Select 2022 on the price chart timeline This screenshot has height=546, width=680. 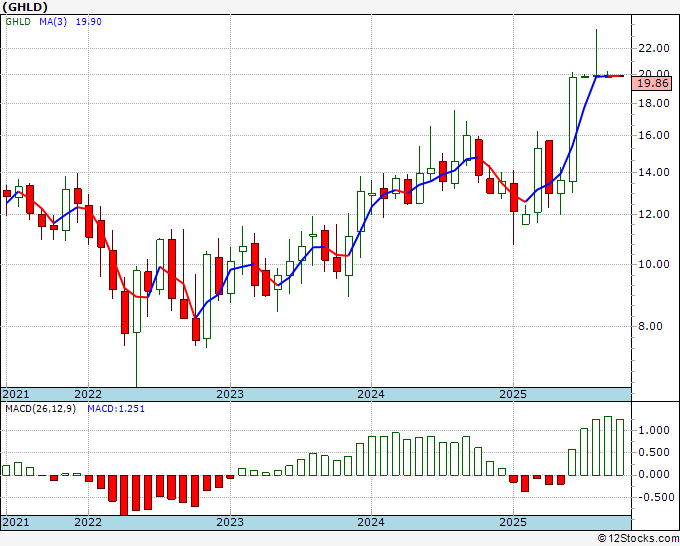coord(88,394)
